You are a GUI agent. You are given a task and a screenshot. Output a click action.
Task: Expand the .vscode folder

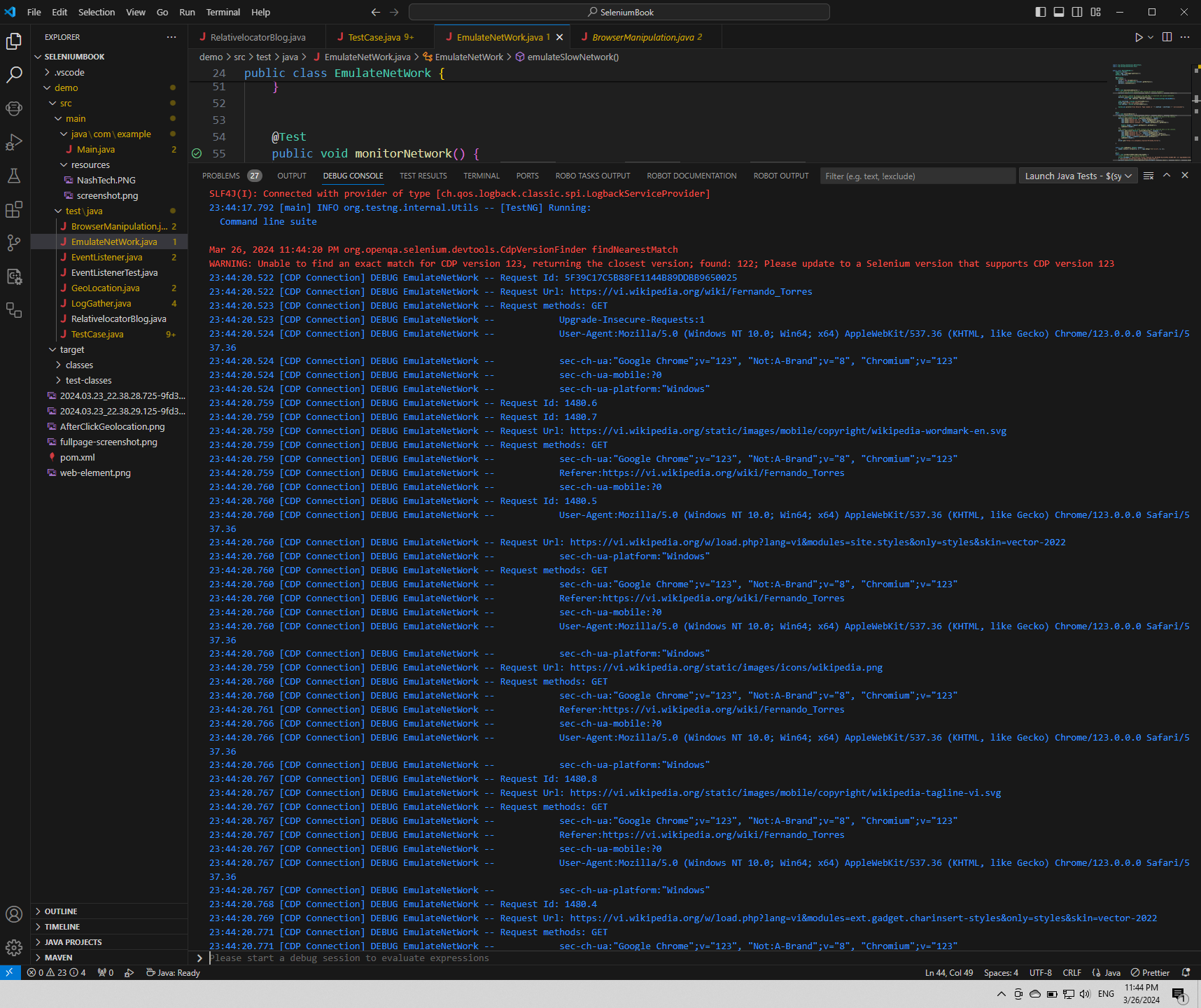tap(69, 72)
